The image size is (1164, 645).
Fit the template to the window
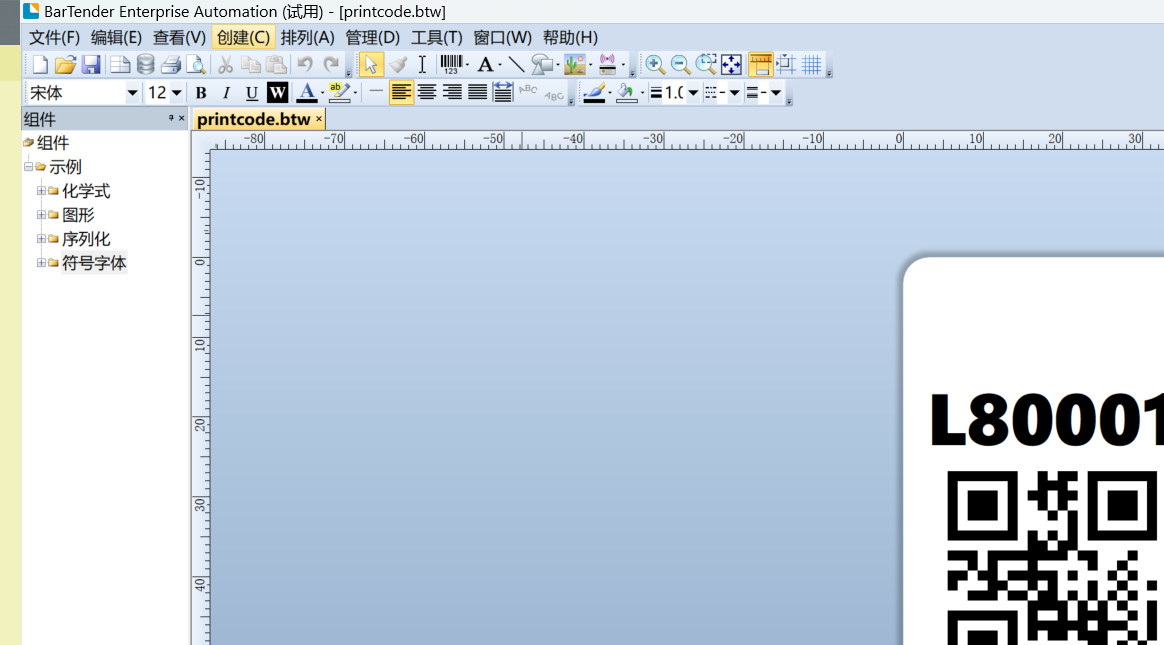731,64
